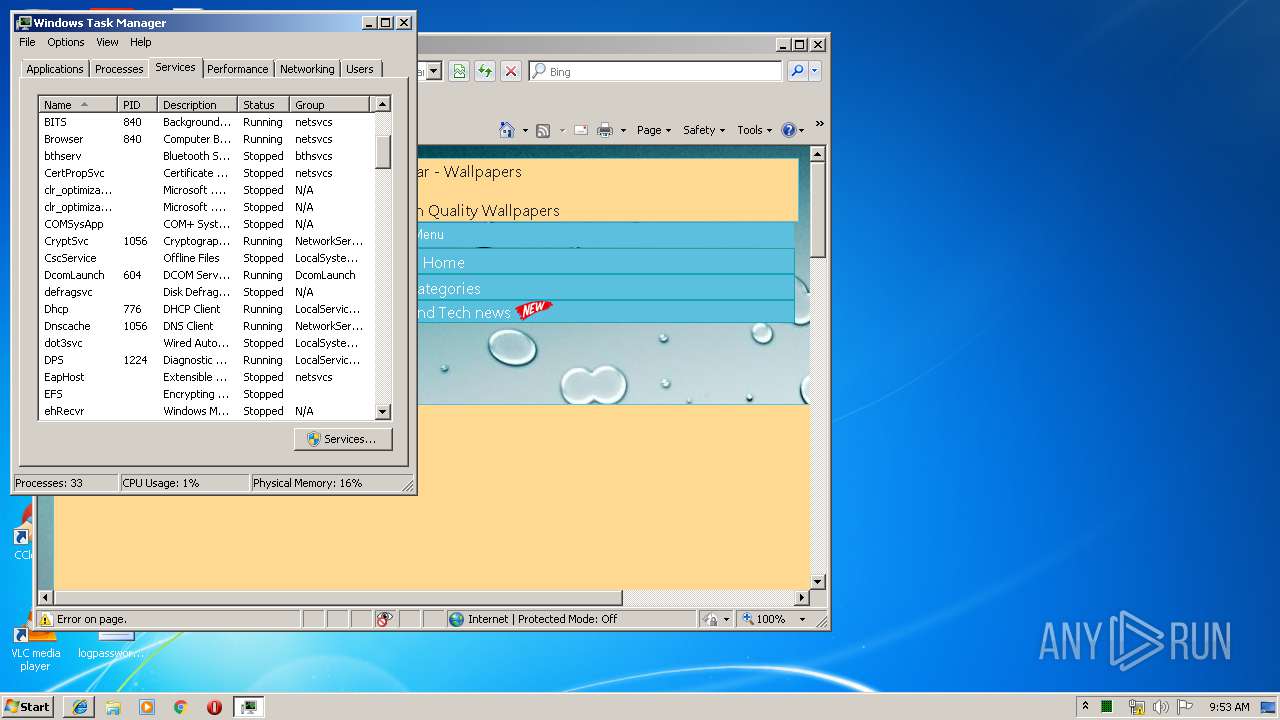Switch to the Processes tab

[x=119, y=69]
